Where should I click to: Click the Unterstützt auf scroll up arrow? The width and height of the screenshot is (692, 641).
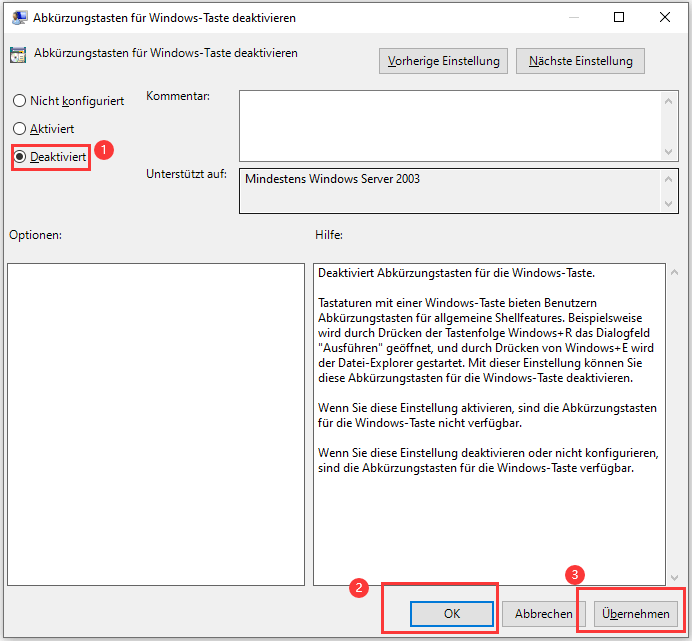tap(669, 179)
